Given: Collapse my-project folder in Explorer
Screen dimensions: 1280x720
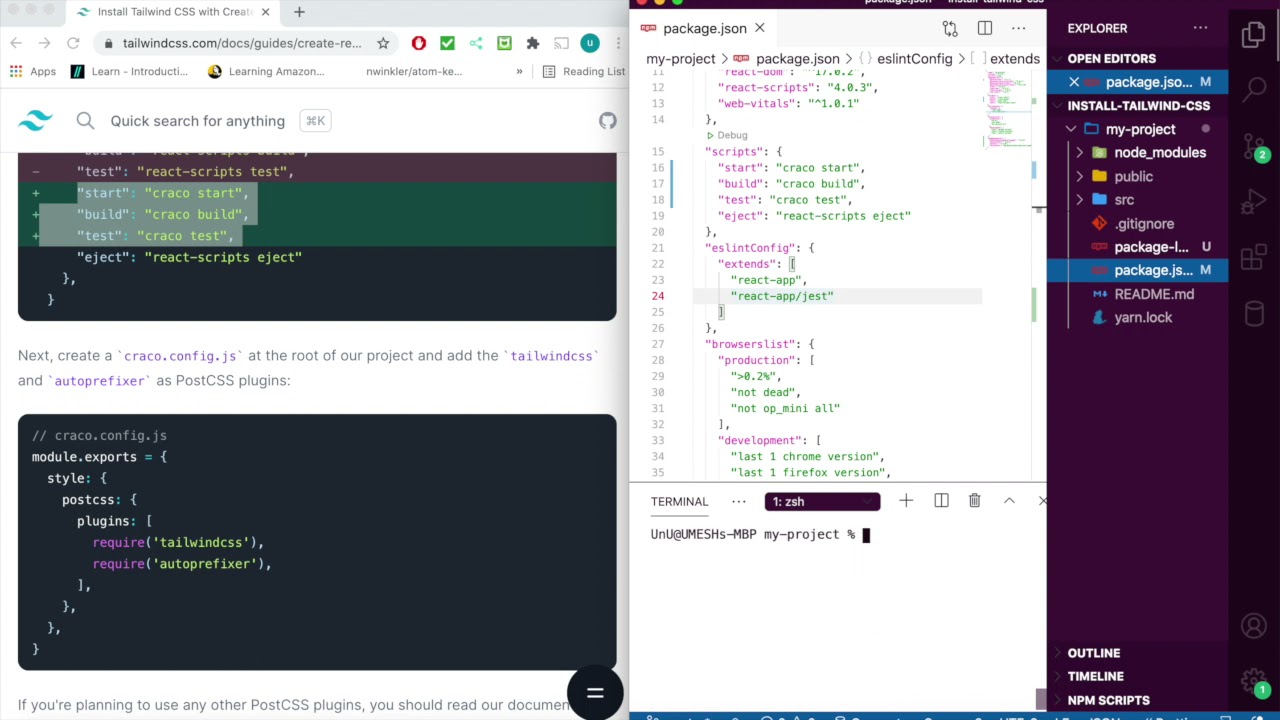Looking at the screenshot, I should click(1071, 129).
